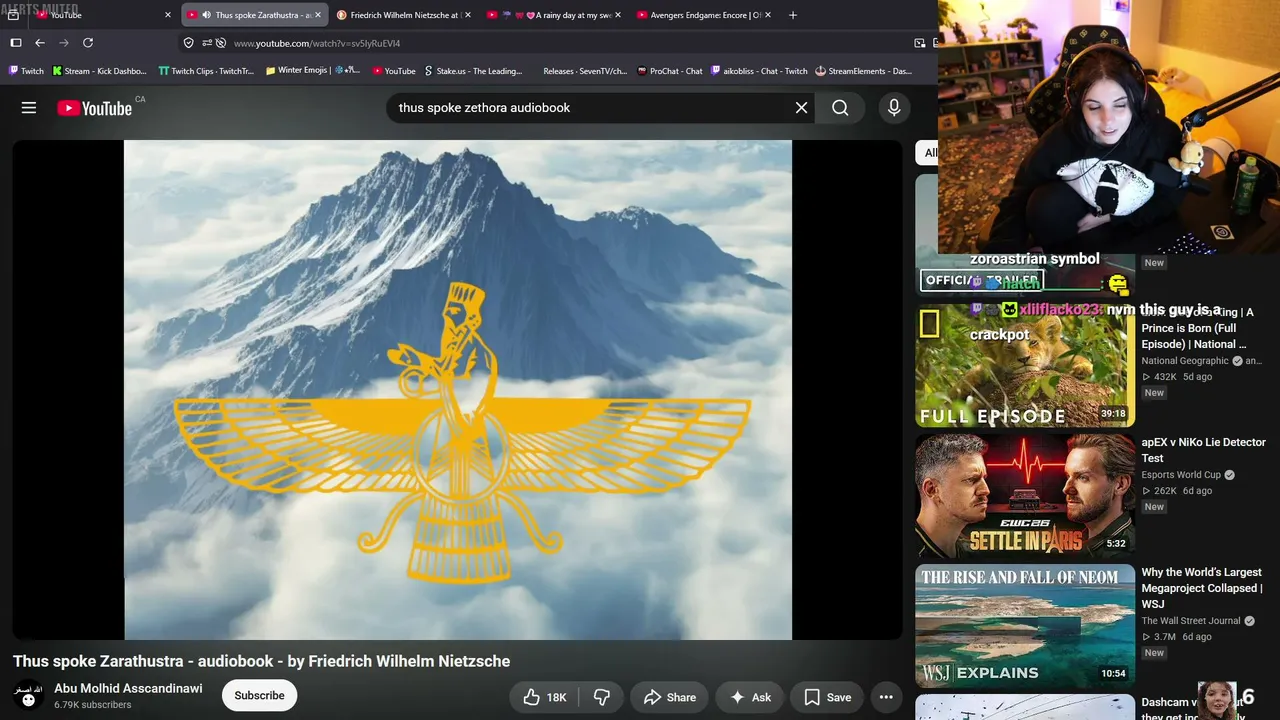Close the Thus spoke Zarathustra tab
Viewport: 1280px width, 720px height.
coord(318,15)
